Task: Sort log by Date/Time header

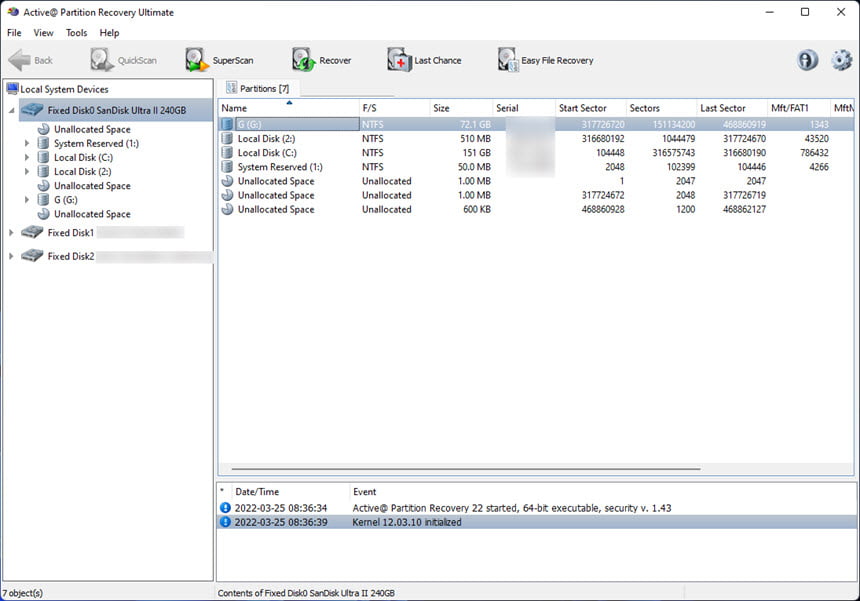Action: point(290,491)
